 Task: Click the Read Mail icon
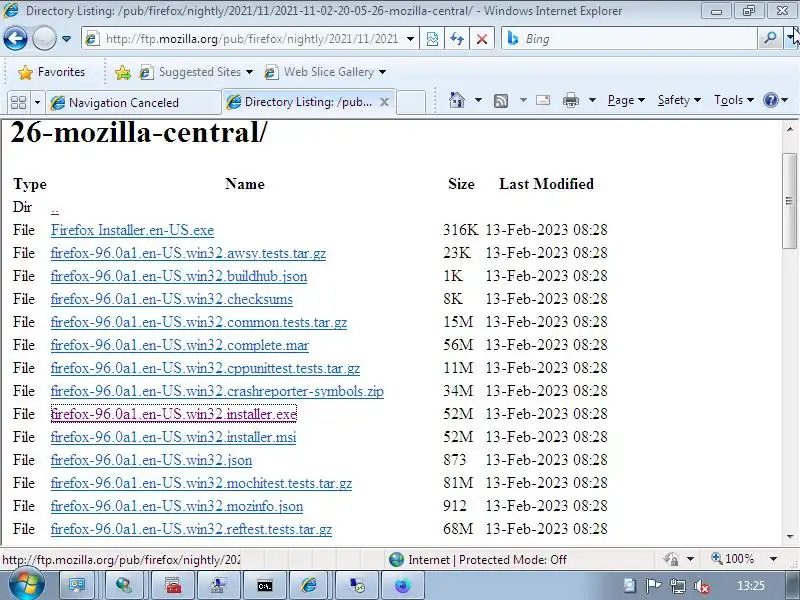(543, 100)
